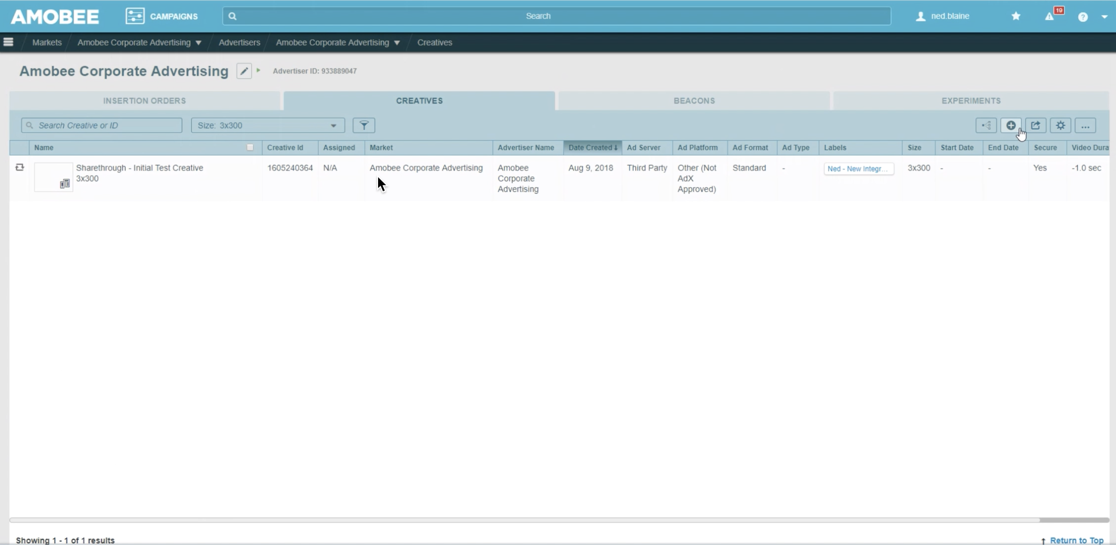Expand the small arrow beside edit pencil
This screenshot has width=1116, height=545.
pyautogui.click(x=259, y=70)
